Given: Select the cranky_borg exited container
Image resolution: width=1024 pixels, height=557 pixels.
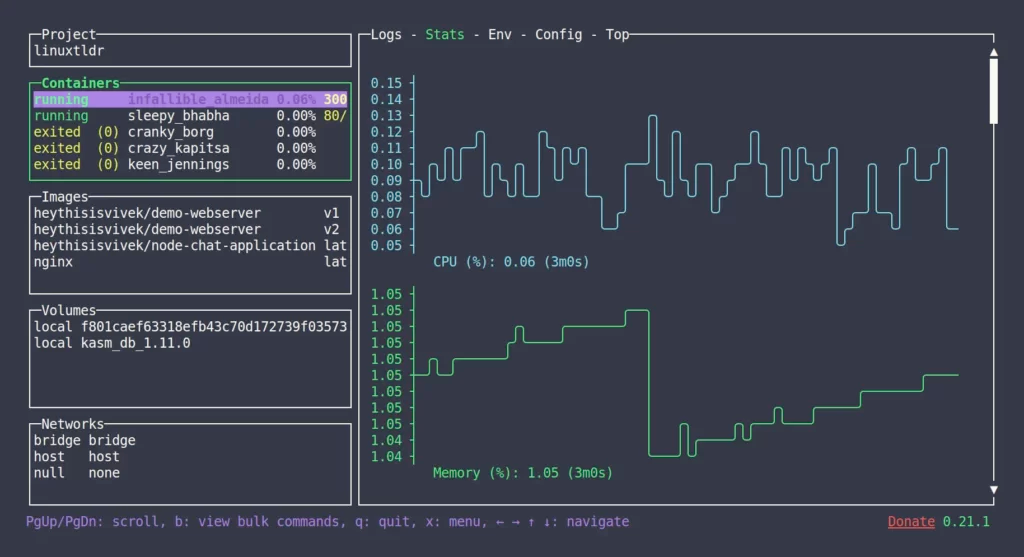Looking at the screenshot, I should 190,132.
